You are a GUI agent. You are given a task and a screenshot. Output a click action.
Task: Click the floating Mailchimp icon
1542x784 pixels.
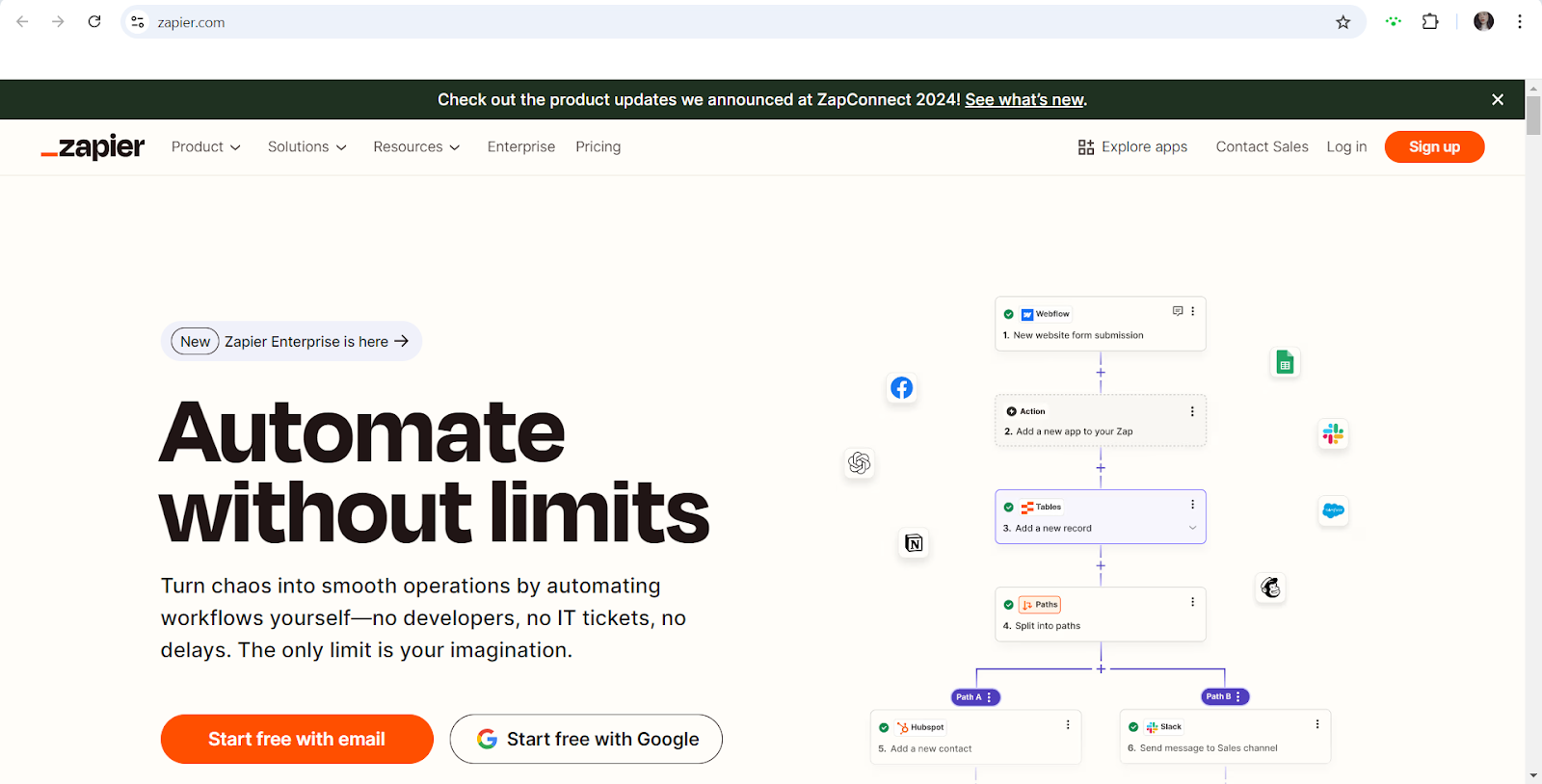point(1270,588)
